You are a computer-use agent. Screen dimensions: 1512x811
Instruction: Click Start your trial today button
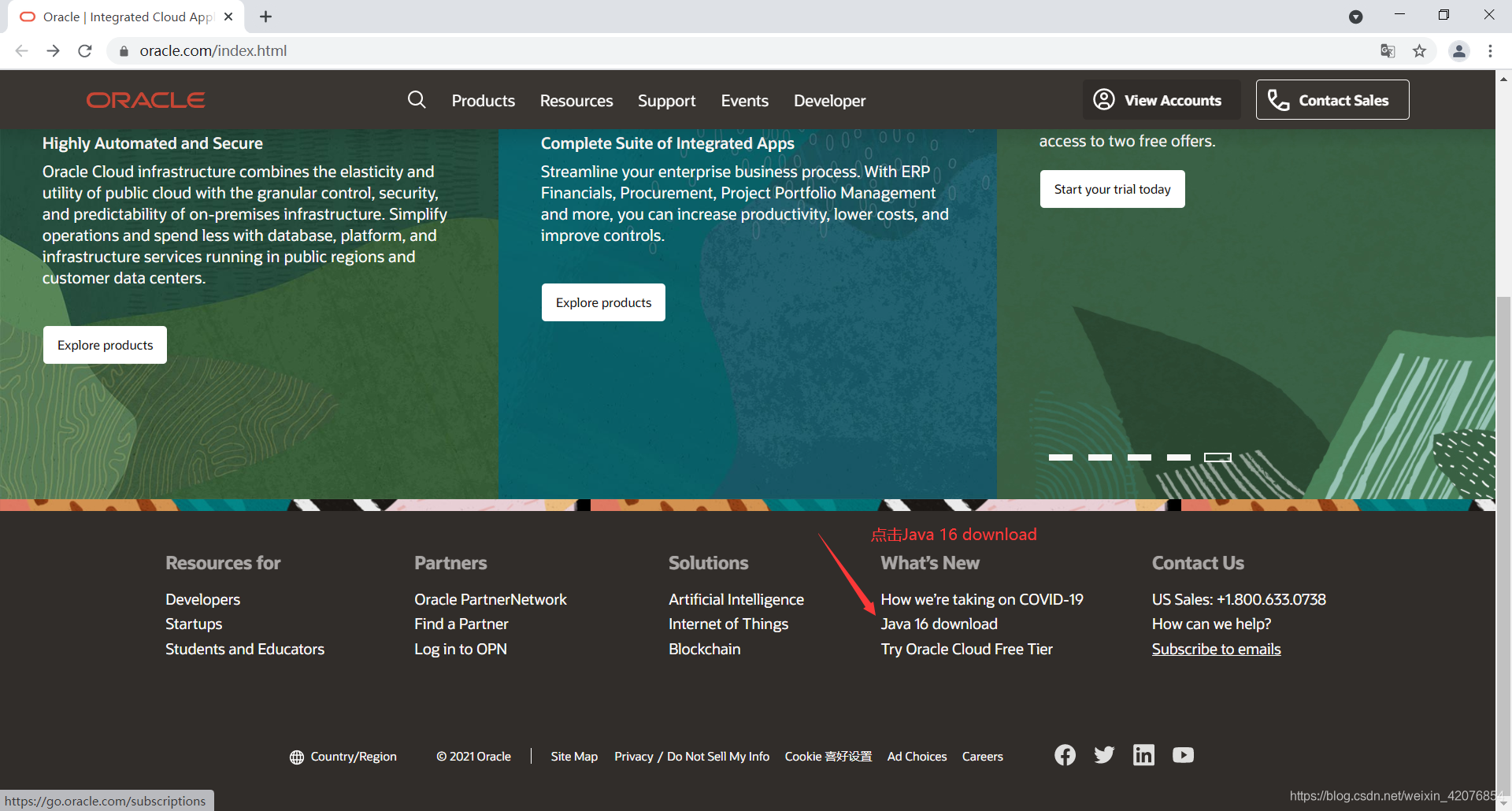[x=1112, y=189]
